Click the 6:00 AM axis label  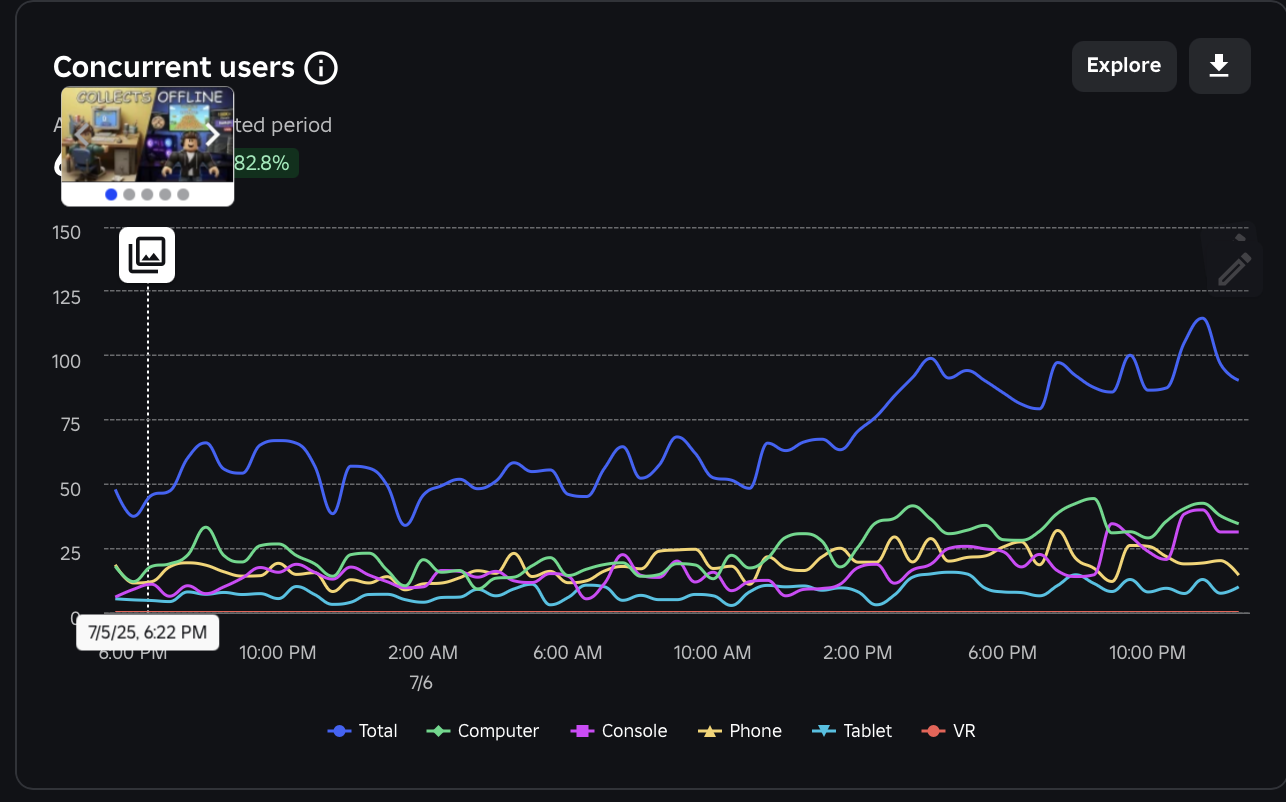click(x=567, y=653)
